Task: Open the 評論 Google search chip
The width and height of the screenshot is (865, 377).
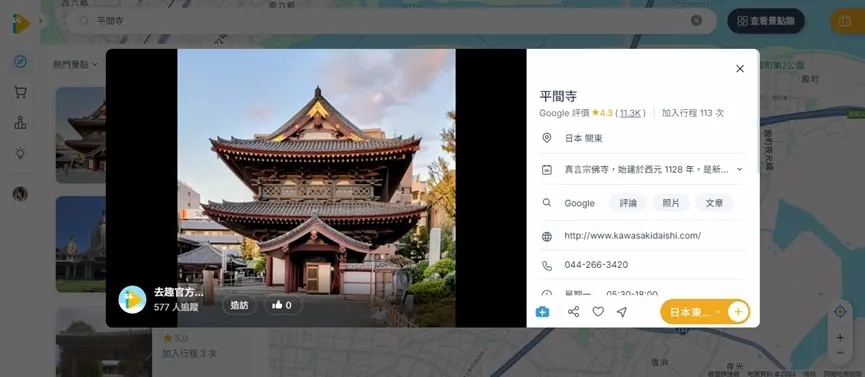Action: tap(628, 203)
